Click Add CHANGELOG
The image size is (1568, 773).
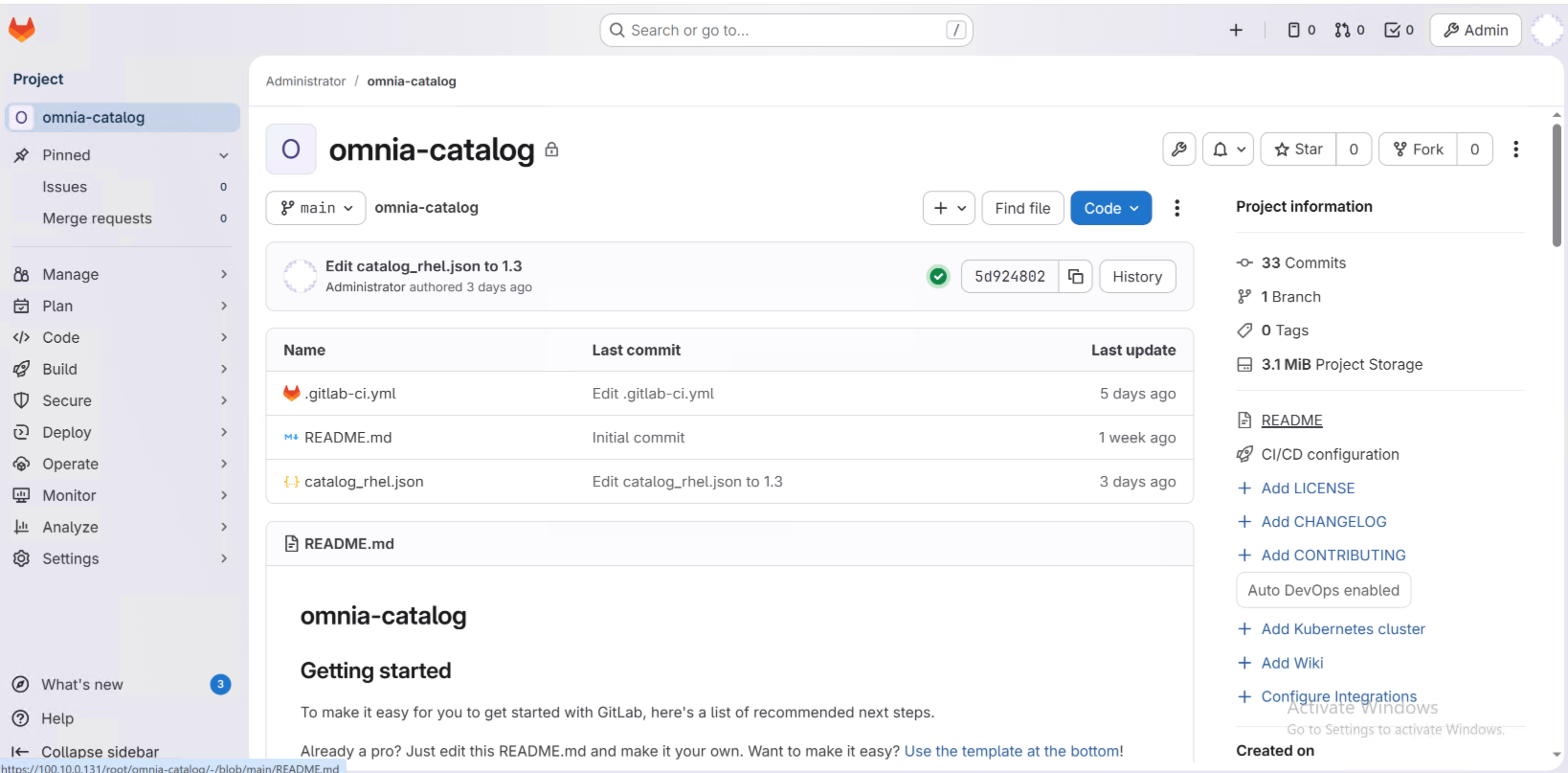1323,522
